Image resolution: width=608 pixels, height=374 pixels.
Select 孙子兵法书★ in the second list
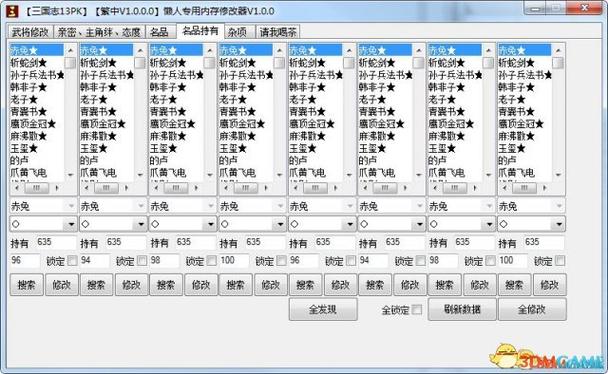tap(107, 75)
